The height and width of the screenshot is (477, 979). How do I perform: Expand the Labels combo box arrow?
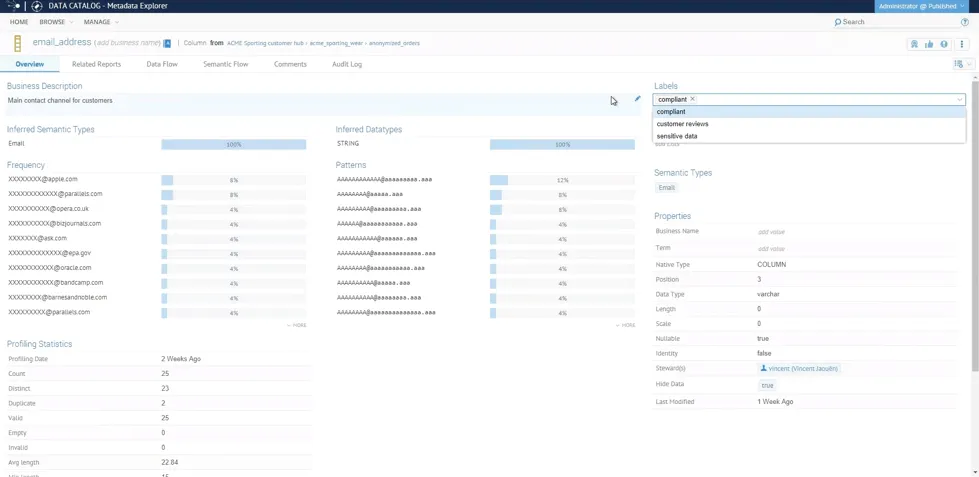pyautogui.click(x=959, y=100)
